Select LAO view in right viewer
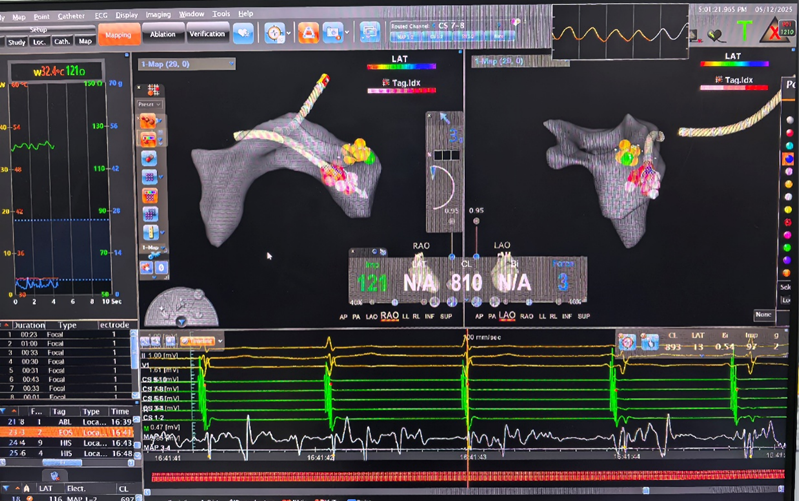The width and height of the screenshot is (800, 501). tap(506, 315)
